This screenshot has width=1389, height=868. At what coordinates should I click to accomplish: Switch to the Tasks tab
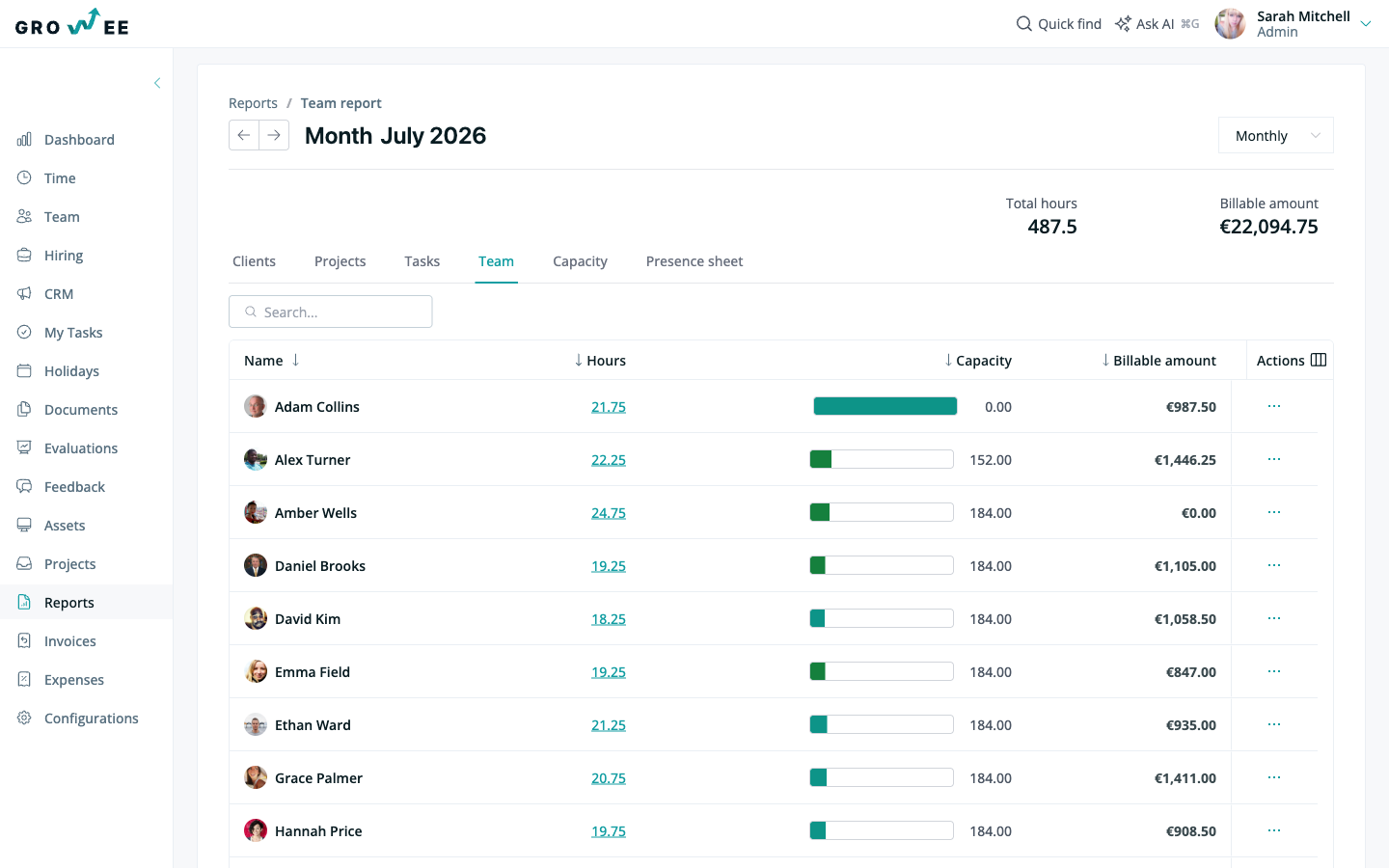click(422, 261)
